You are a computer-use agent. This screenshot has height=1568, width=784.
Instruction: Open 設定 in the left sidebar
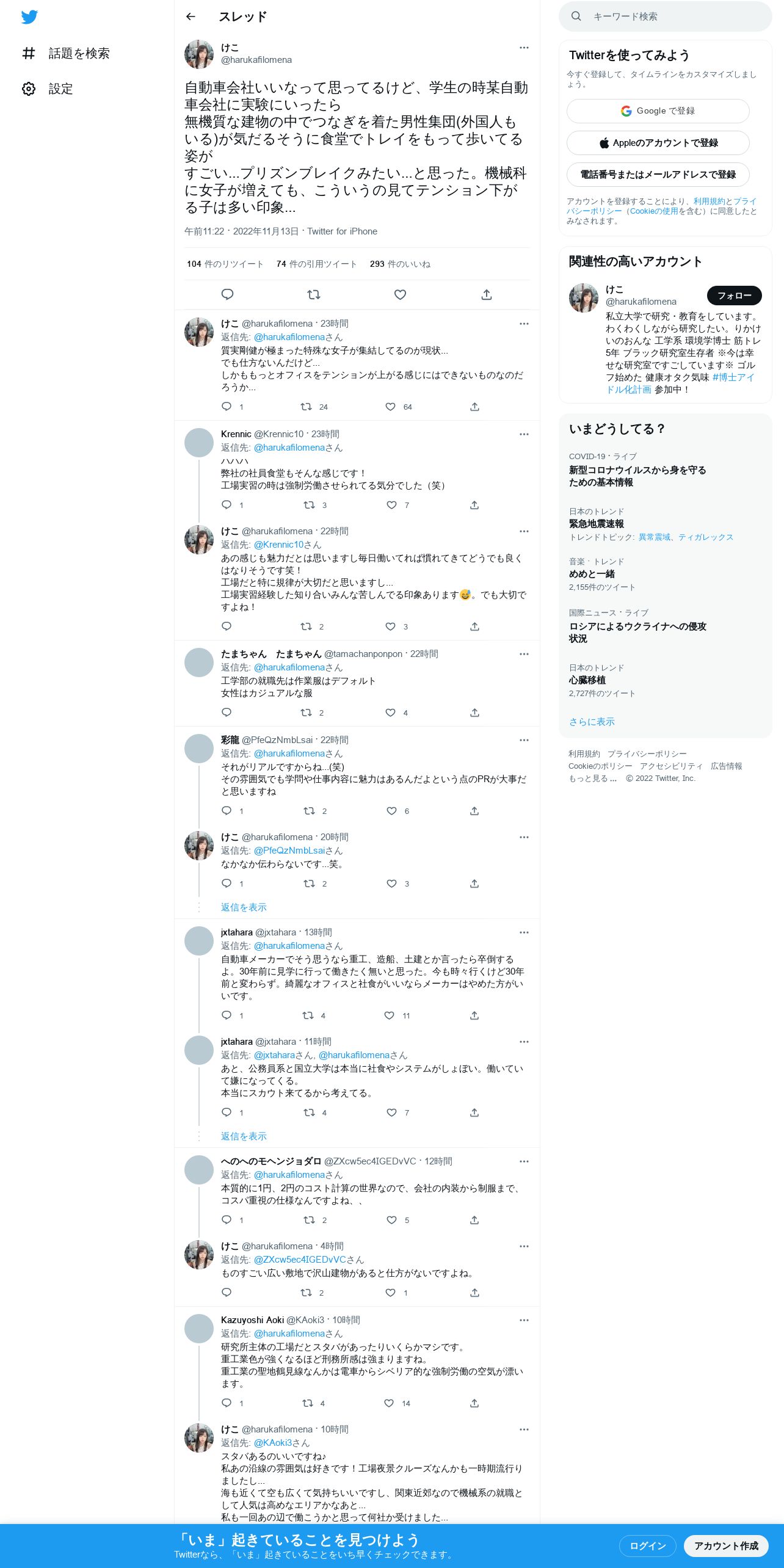click(x=48, y=89)
